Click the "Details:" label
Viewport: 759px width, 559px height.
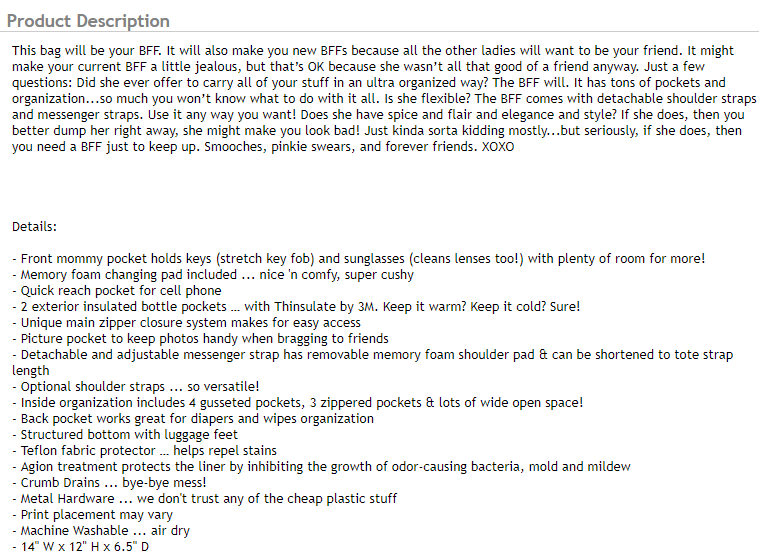point(35,227)
